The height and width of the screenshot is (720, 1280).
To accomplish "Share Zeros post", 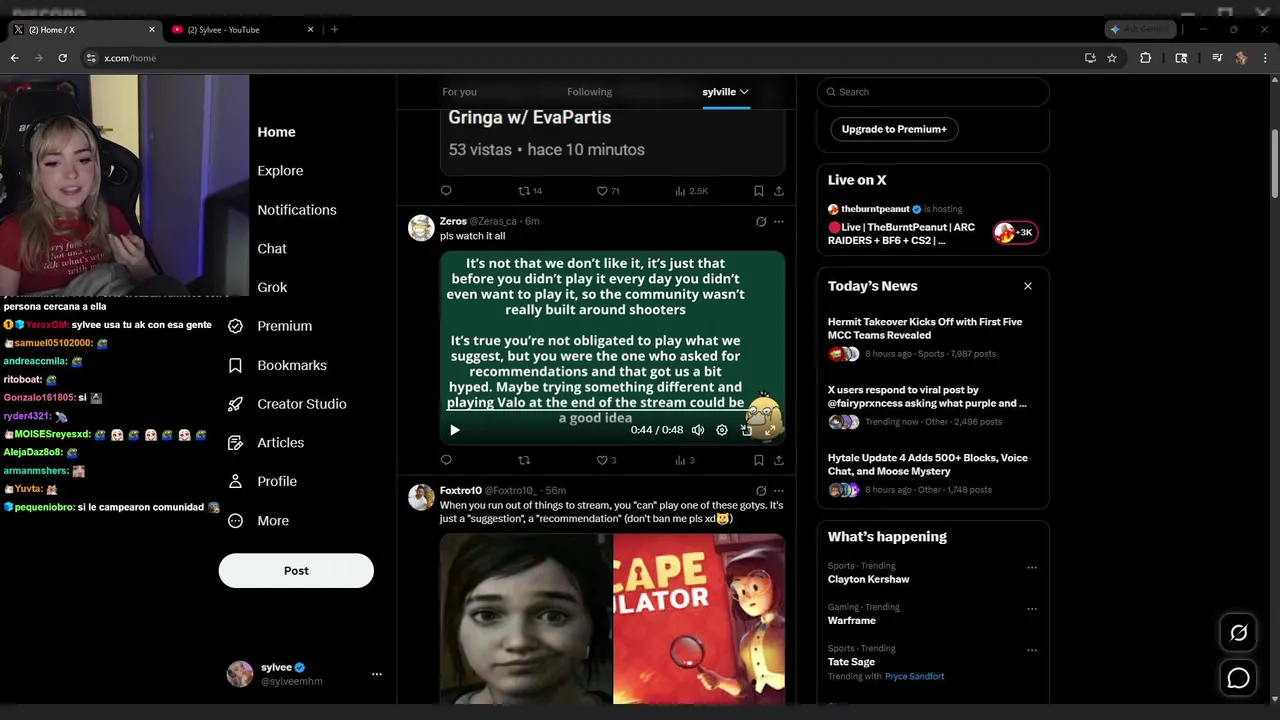I will pos(779,461).
